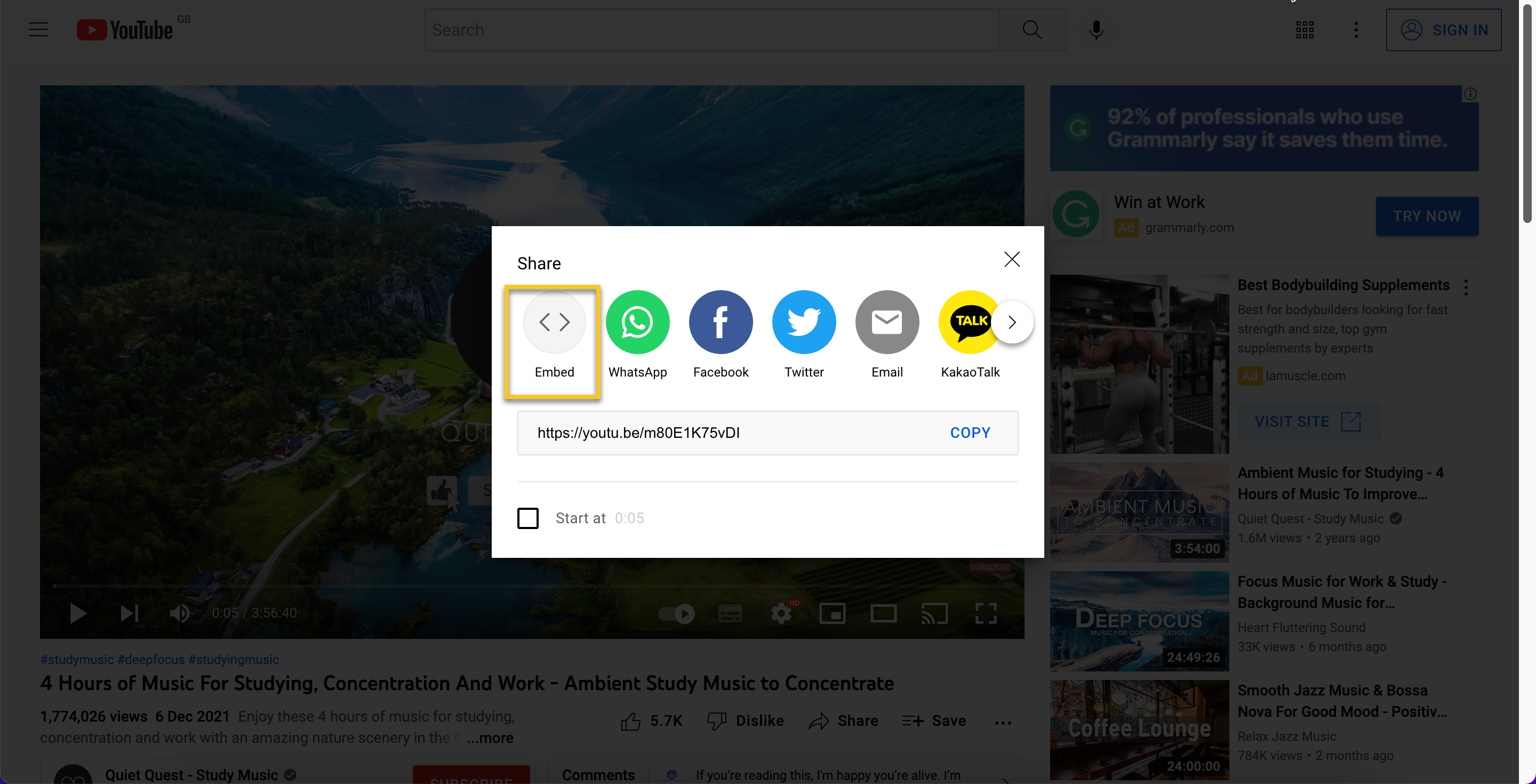This screenshot has height=784, width=1536.
Task: Copy the youtu.be video link
Action: tap(970, 432)
